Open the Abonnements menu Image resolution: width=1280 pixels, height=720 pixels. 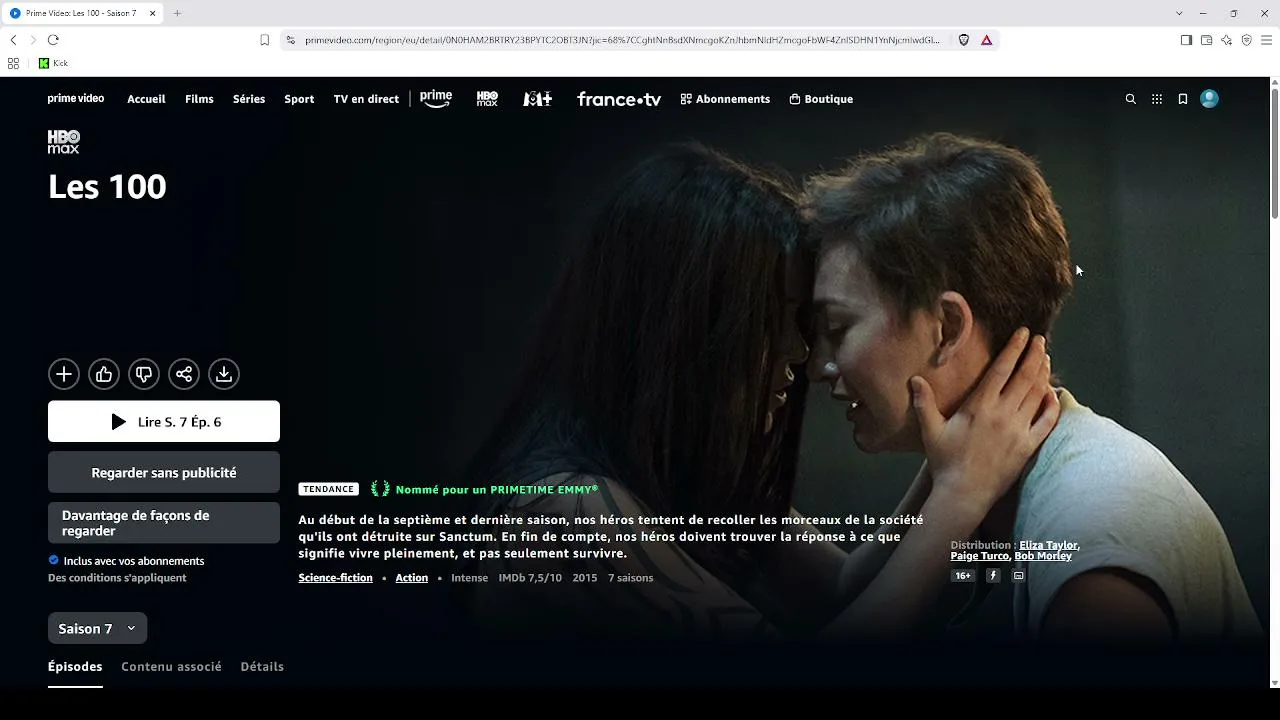(x=725, y=99)
